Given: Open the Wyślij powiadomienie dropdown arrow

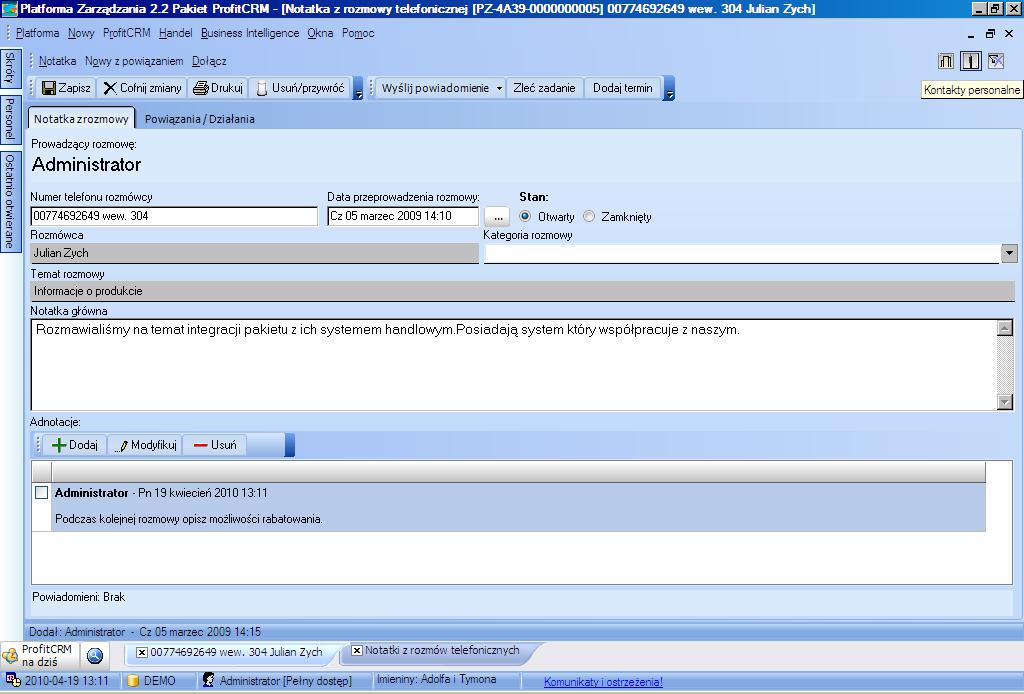Looking at the screenshot, I should tap(499, 88).
